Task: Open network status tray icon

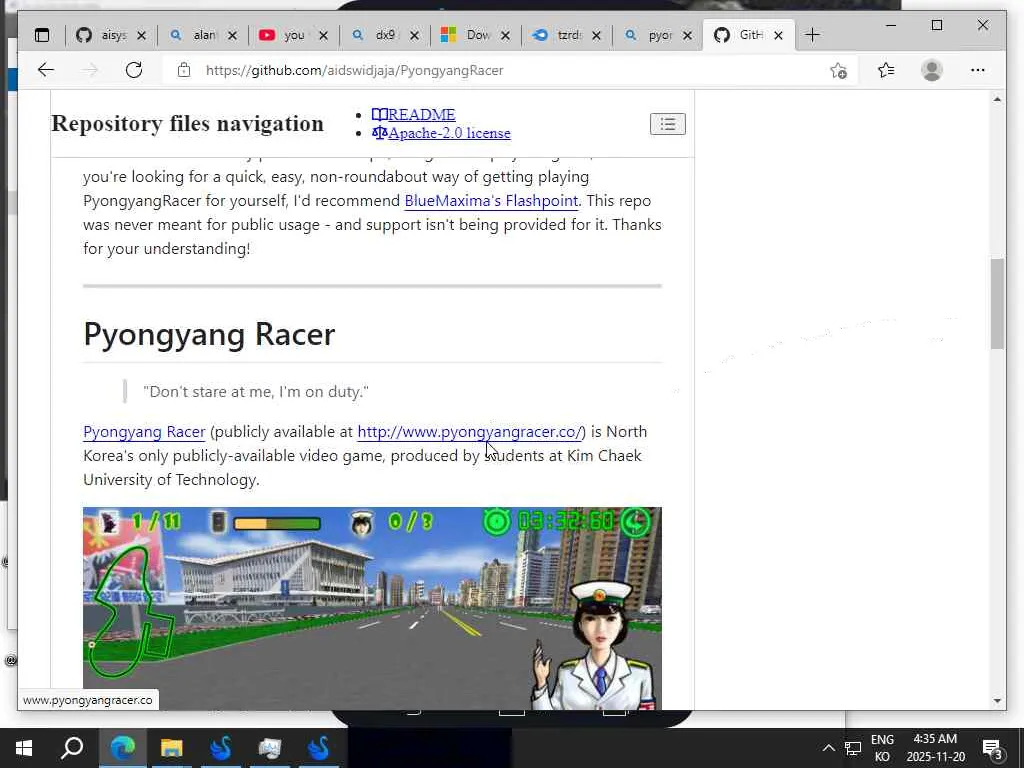Action: pos(853,748)
